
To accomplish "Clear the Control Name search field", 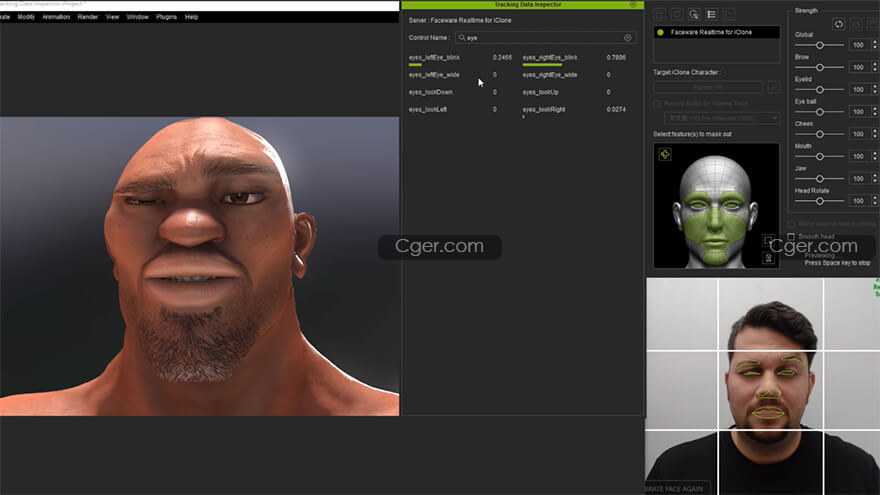I will point(627,38).
